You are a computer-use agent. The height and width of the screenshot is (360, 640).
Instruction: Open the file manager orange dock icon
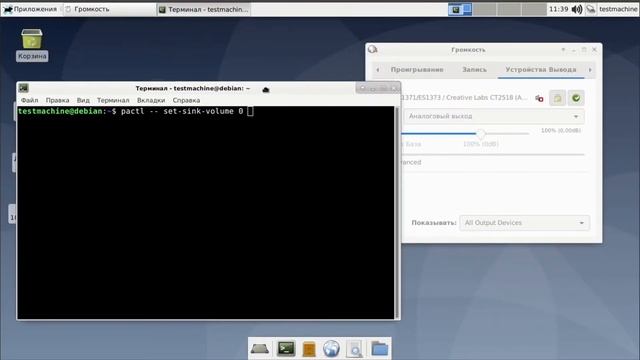tap(309, 349)
